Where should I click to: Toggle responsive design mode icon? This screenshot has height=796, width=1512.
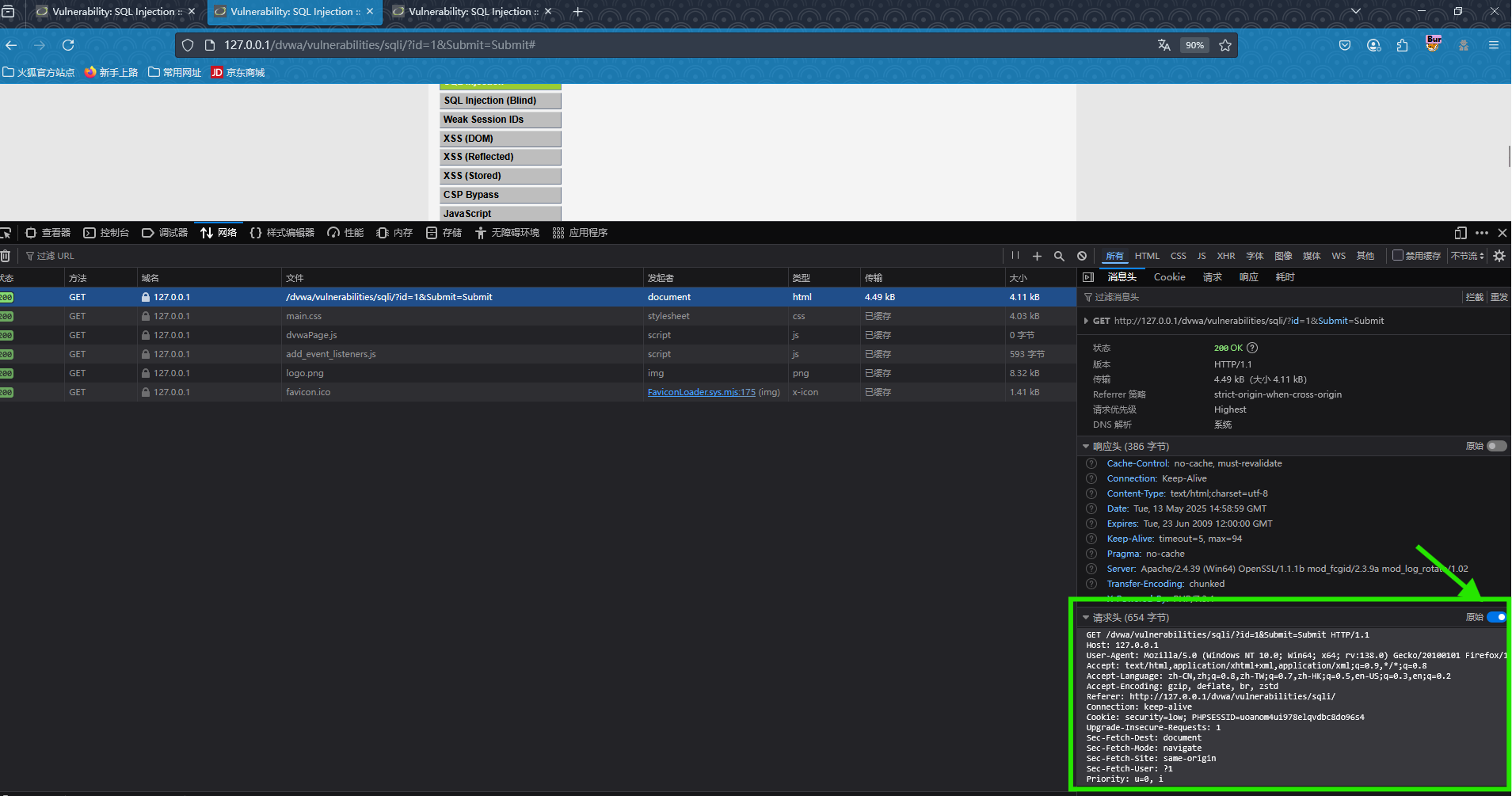[x=1461, y=233]
